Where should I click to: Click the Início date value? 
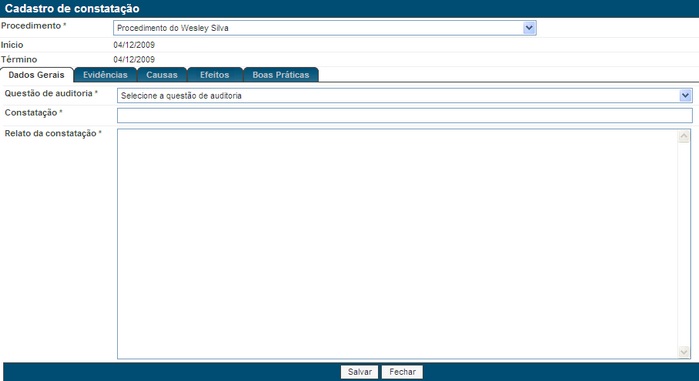point(134,45)
